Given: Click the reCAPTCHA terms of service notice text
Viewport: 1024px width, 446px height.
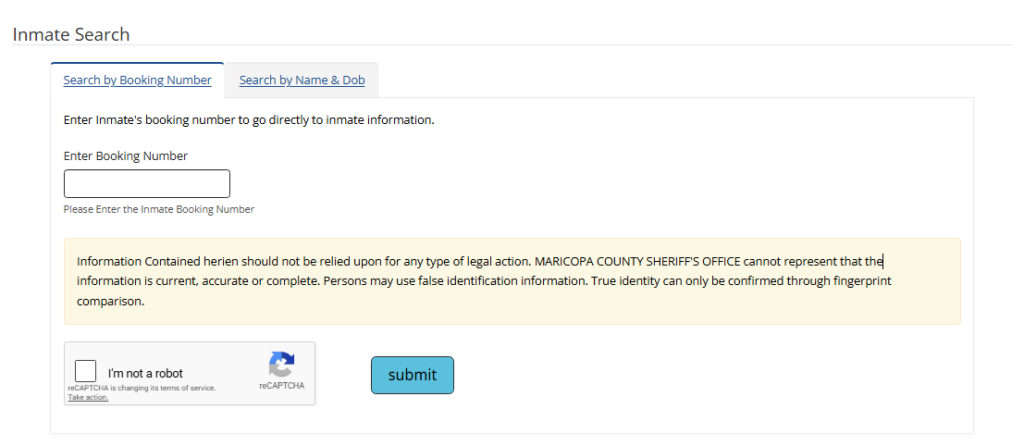Looking at the screenshot, I should point(141,388).
